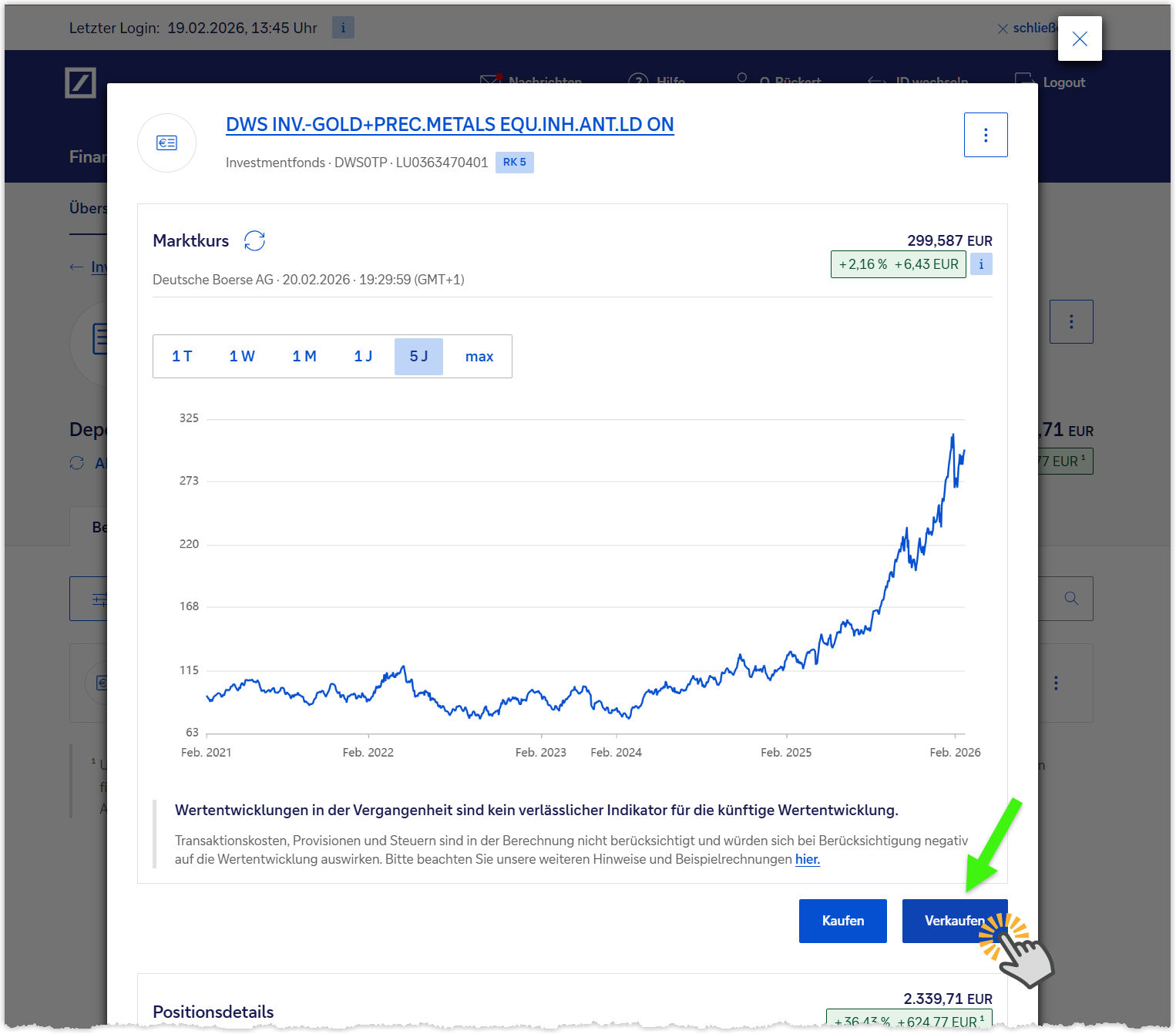
Task: Click info icon next to last login
Action: 343,28
